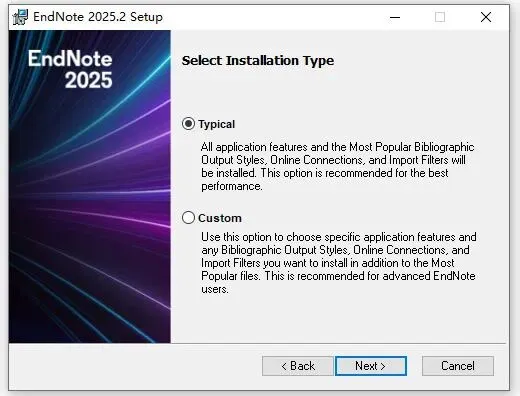Choose the Custom installation radio button
The height and width of the screenshot is (396, 520).
click(188, 218)
